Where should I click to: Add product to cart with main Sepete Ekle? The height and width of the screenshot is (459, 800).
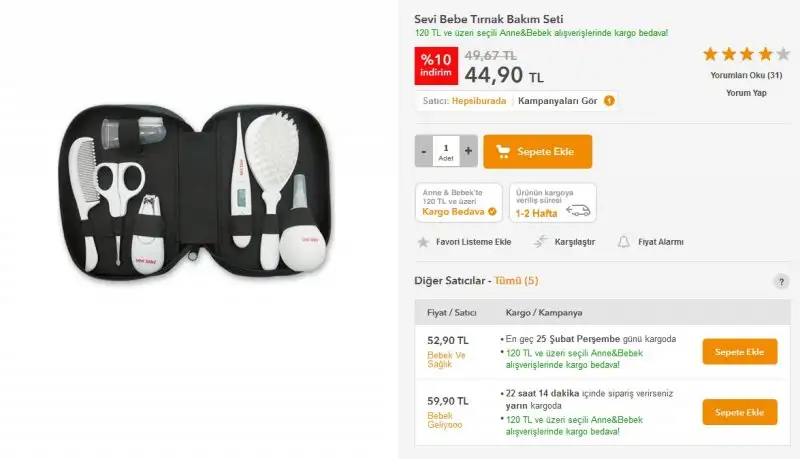click(x=538, y=151)
